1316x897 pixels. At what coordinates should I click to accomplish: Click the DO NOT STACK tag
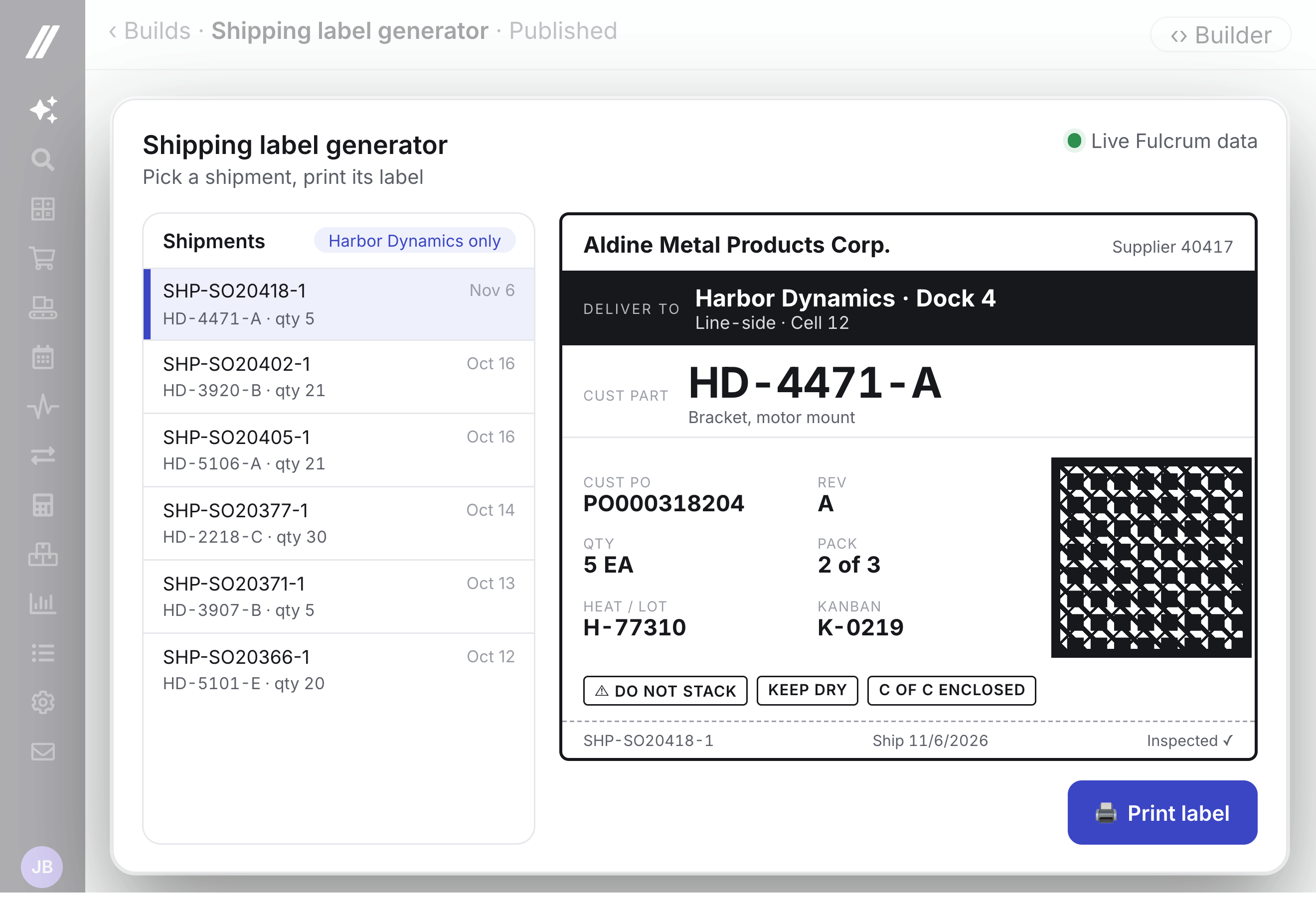pyautogui.click(x=665, y=692)
